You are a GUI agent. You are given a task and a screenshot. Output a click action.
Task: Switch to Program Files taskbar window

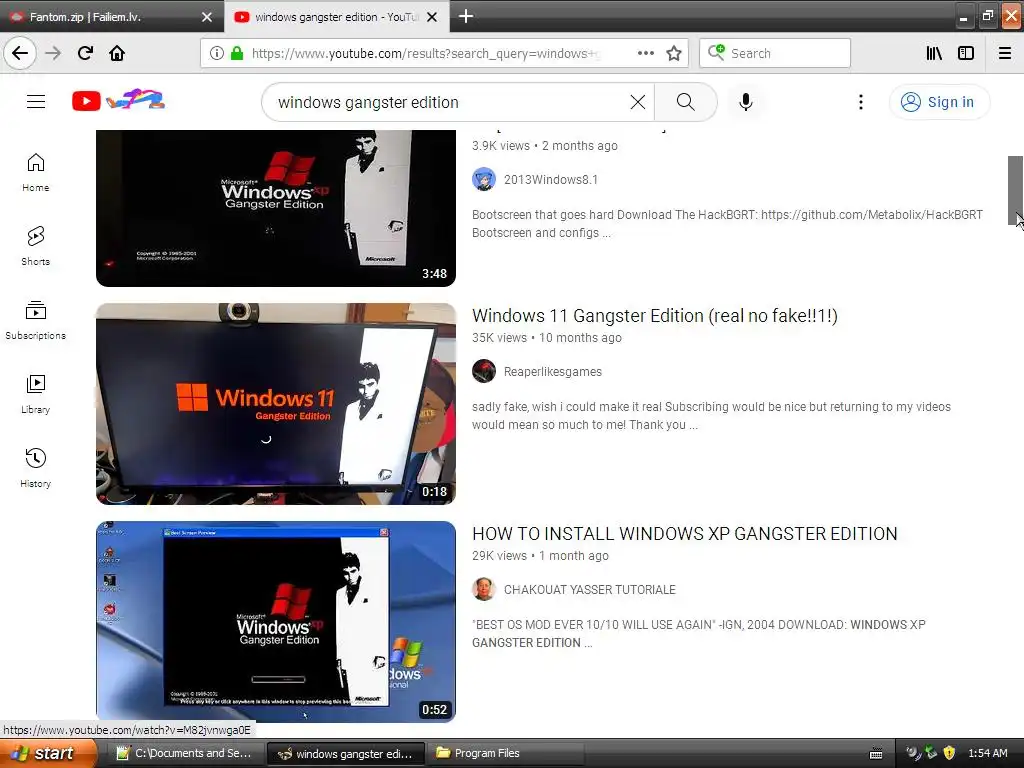504,754
